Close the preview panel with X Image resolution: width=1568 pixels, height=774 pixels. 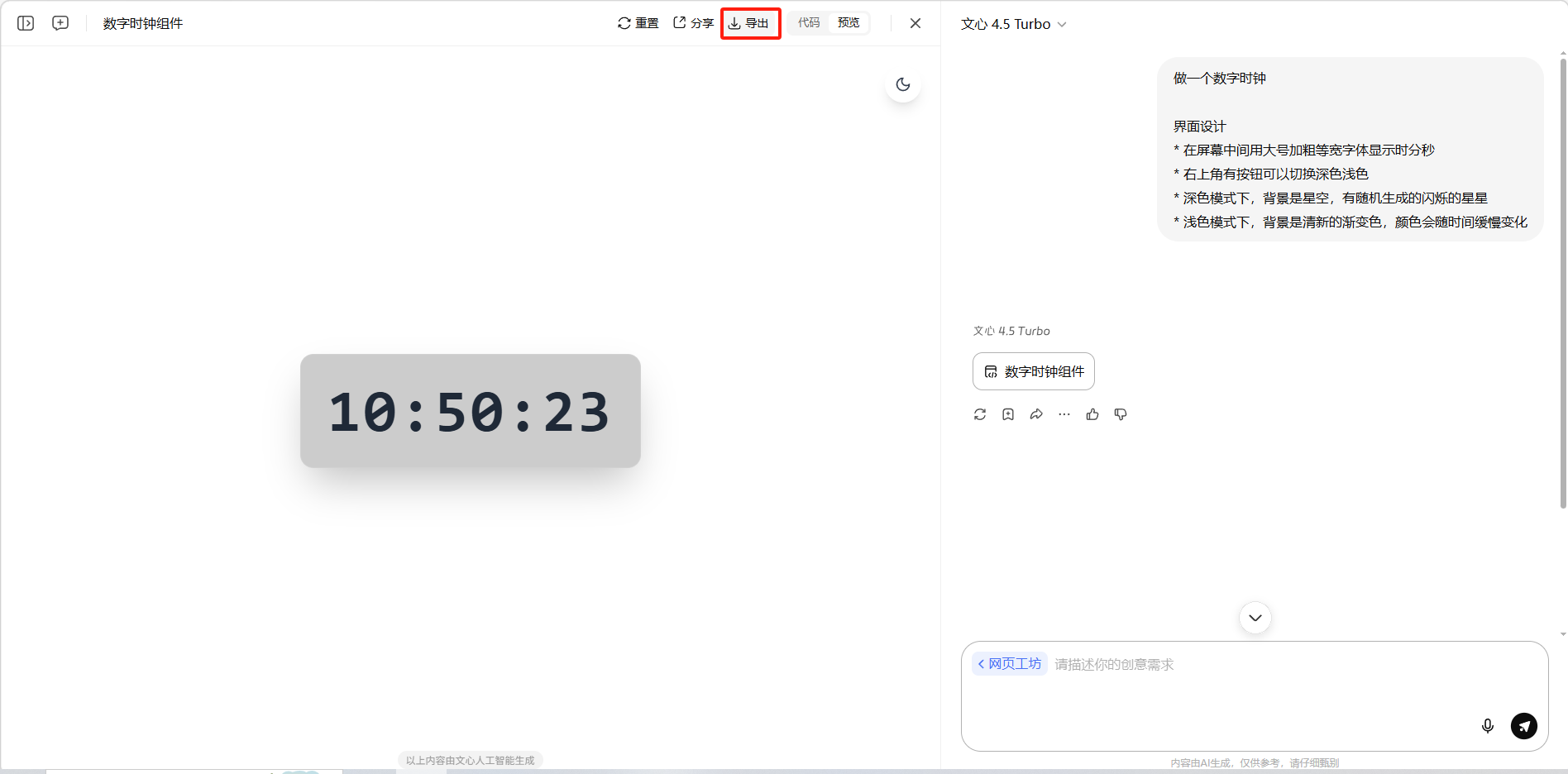(x=915, y=23)
